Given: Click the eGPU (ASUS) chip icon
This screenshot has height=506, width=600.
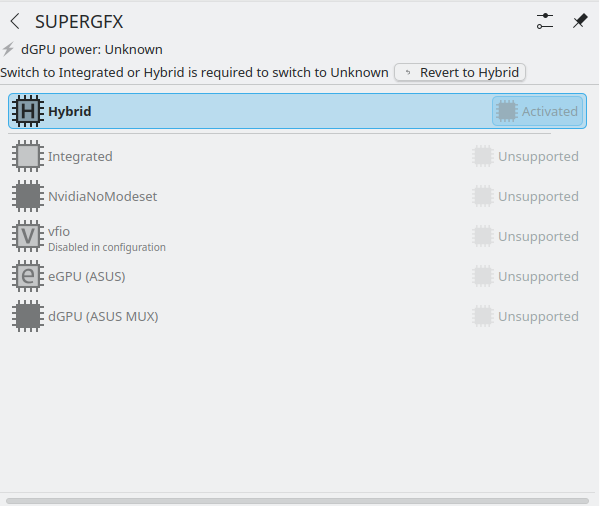Looking at the screenshot, I should (x=28, y=276).
